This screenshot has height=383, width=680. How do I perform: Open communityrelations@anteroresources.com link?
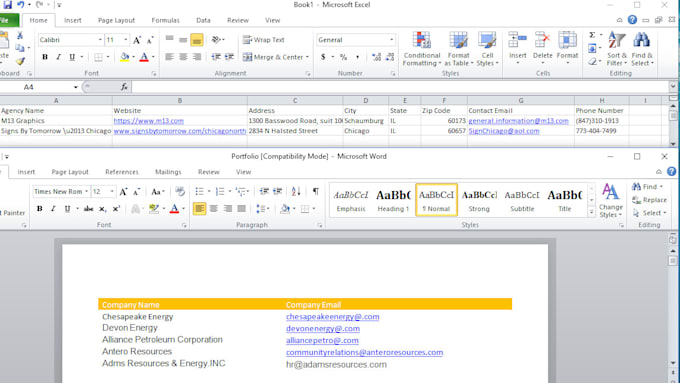tap(364, 353)
